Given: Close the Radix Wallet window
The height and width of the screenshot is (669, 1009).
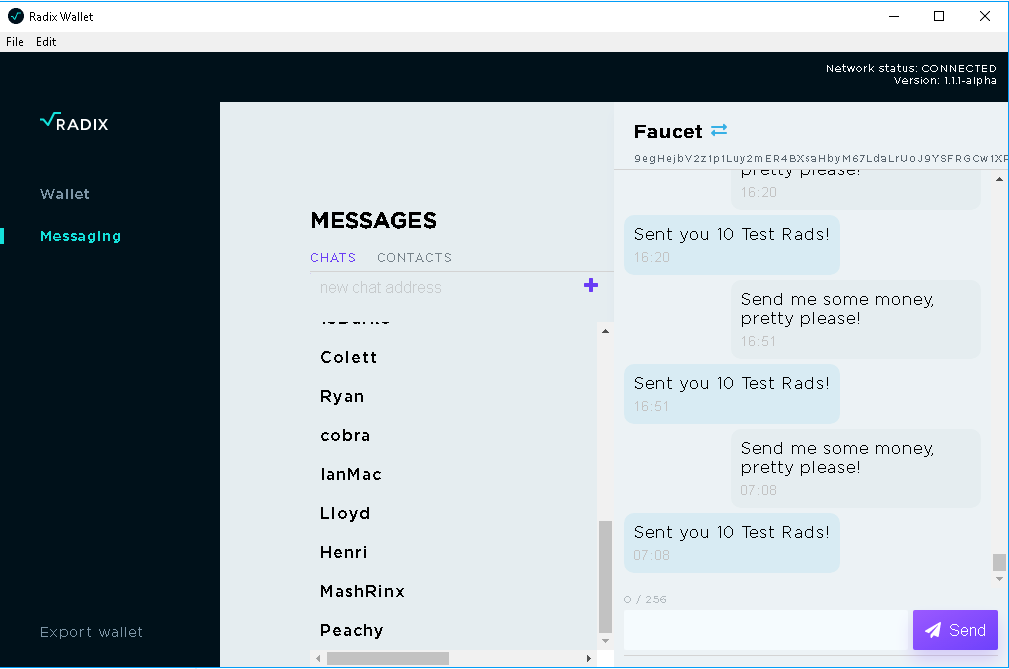Looking at the screenshot, I should tap(985, 16).
